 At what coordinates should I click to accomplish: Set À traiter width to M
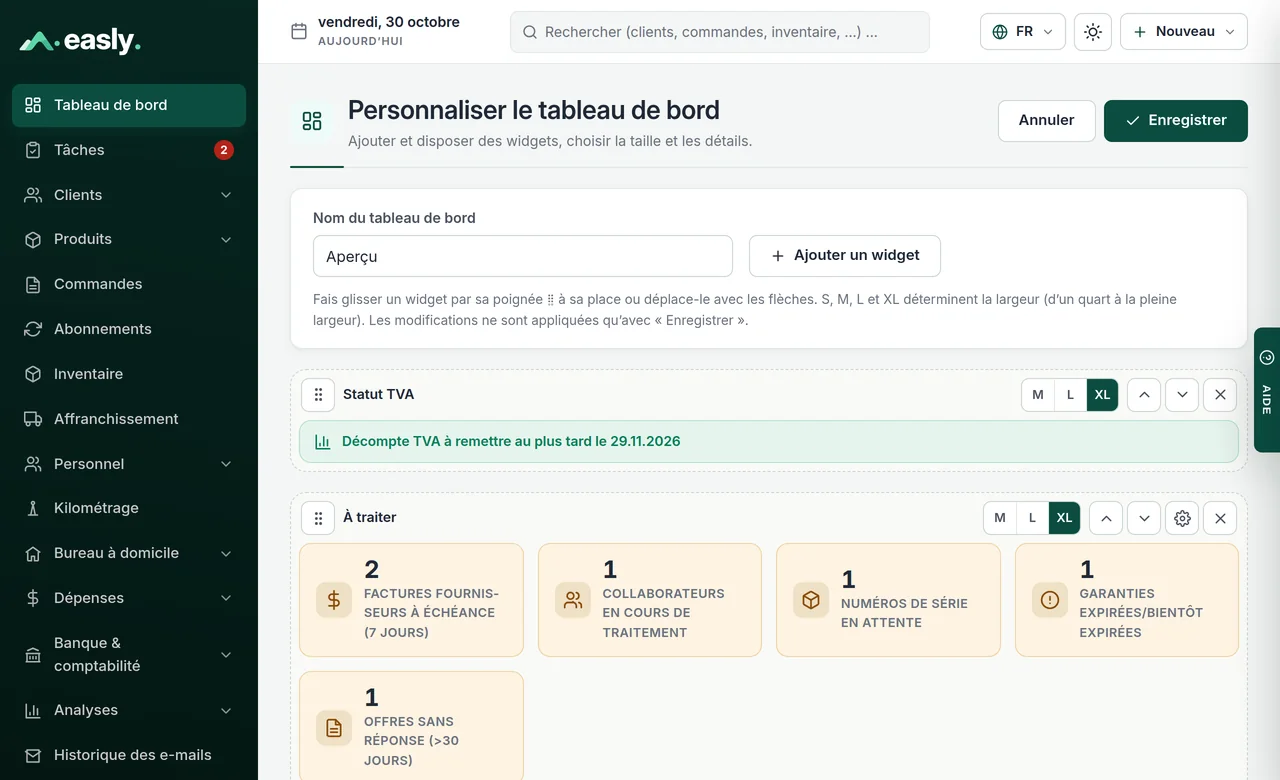tap(1000, 518)
